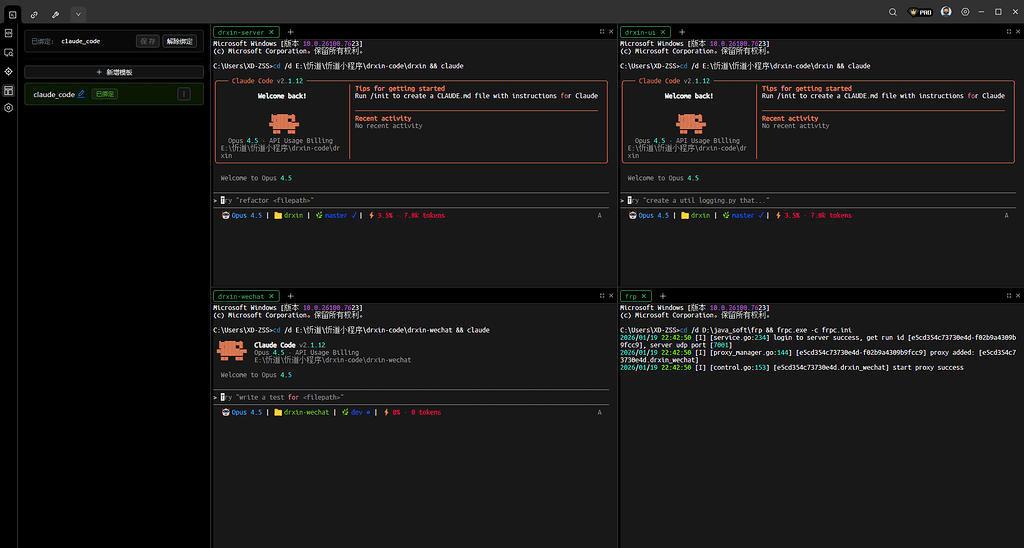This screenshot has width=1024, height=548.
Task: Click the 'write a test for <filepath>' prompt
Action: point(411,397)
